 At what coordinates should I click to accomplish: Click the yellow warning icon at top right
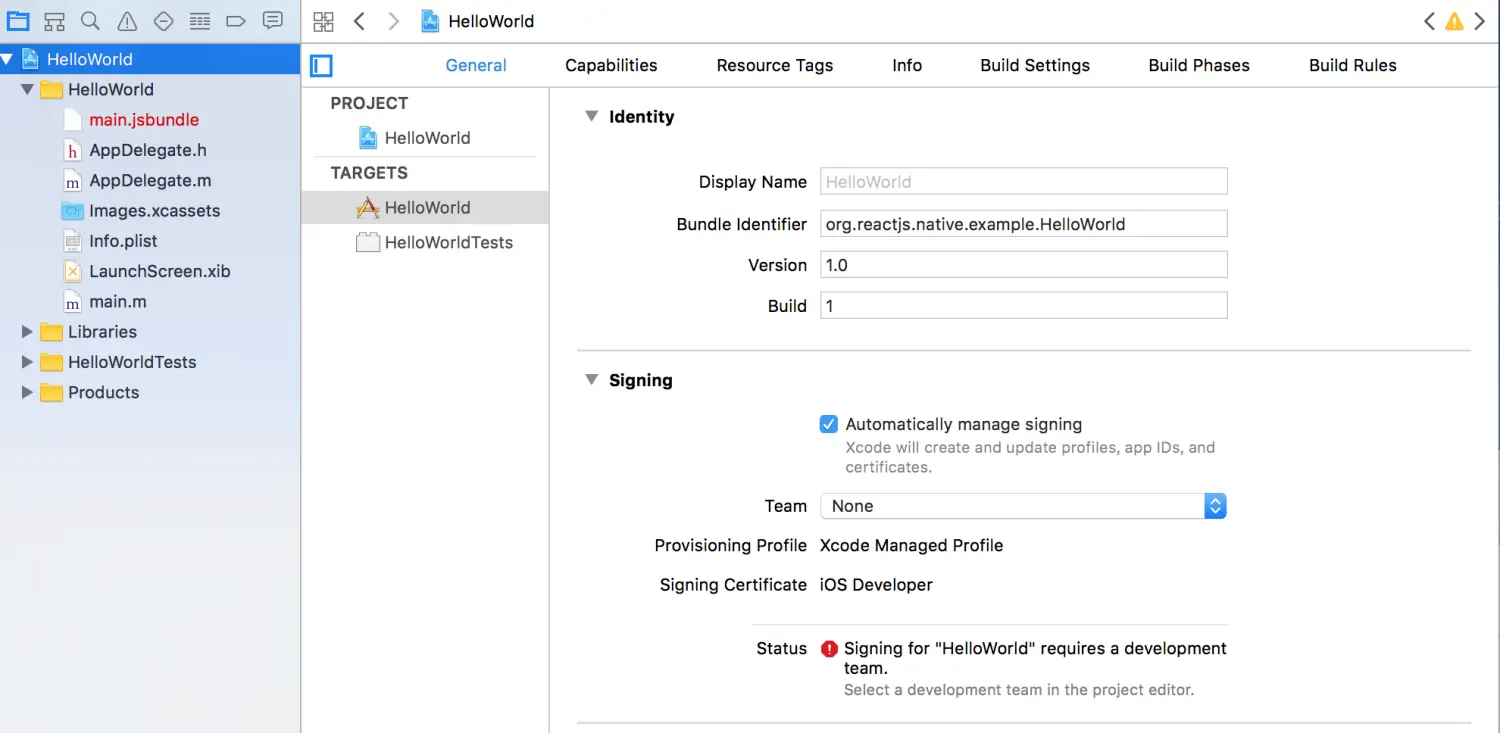pos(1454,21)
